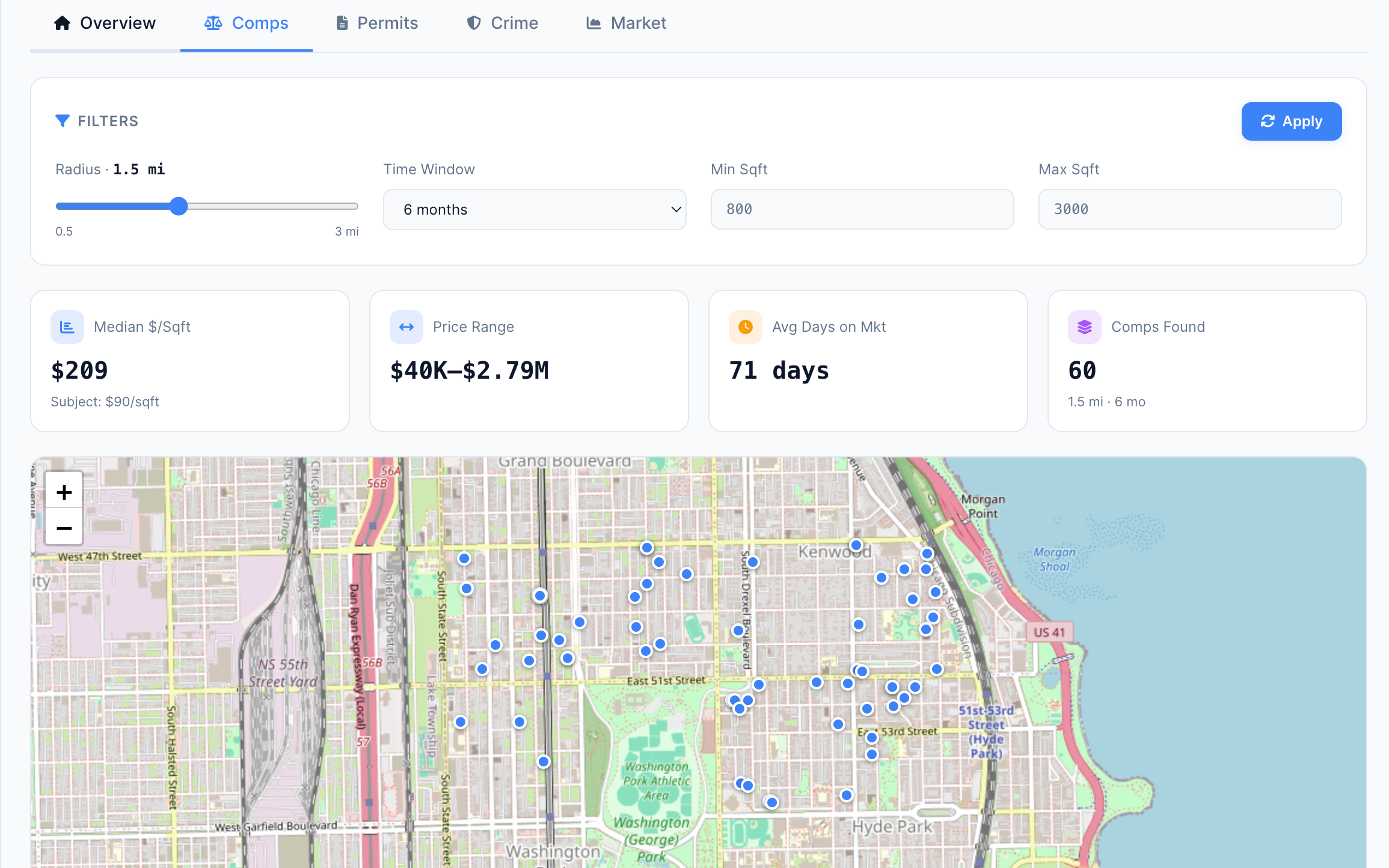This screenshot has height=868, width=1389.
Task: Click the Overview house icon
Action: (x=63, y=23)
